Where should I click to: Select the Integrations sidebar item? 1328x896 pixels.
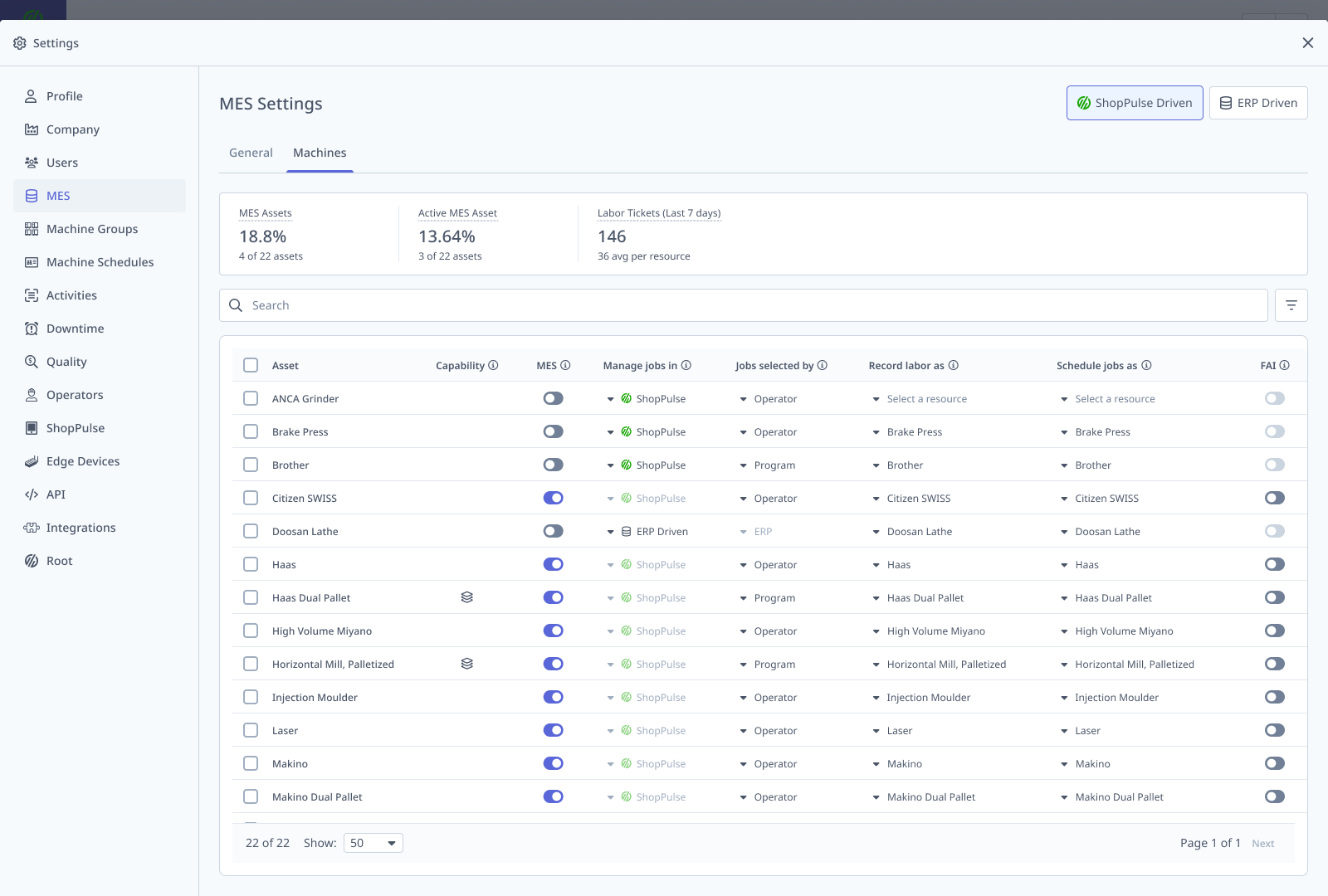click(x=81, y=528)
